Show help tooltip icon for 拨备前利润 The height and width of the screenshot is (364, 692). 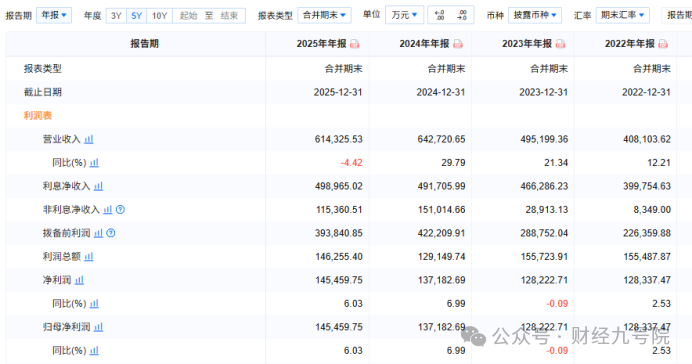[x=111, y=233]
